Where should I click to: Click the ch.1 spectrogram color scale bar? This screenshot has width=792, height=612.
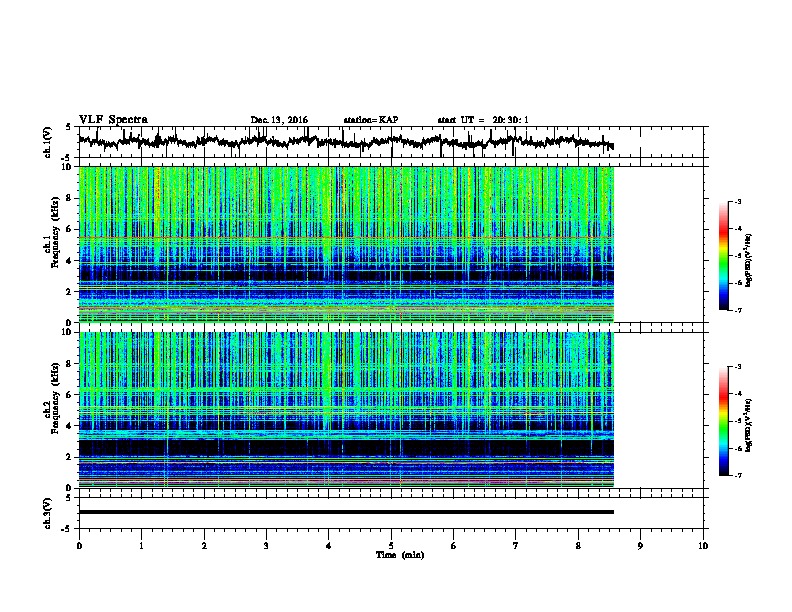(724, 256)
